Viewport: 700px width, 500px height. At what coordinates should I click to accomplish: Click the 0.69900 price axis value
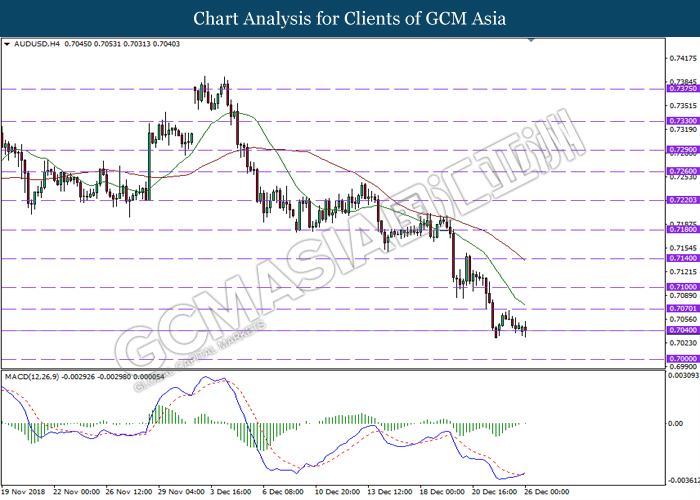point(683,367)
